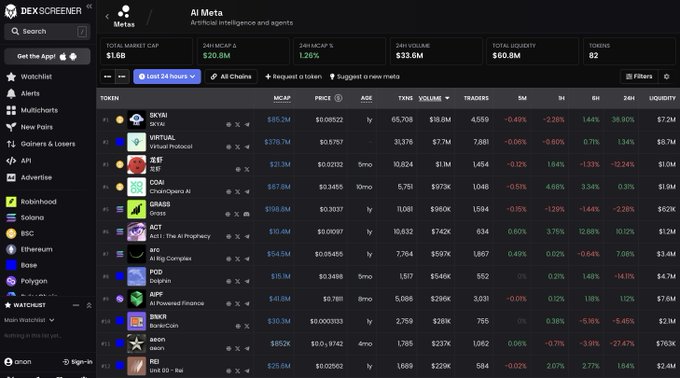The image size is (680, 378).
Task: Open VIRTUAL token website globe icon
Action: click(229, 147)
